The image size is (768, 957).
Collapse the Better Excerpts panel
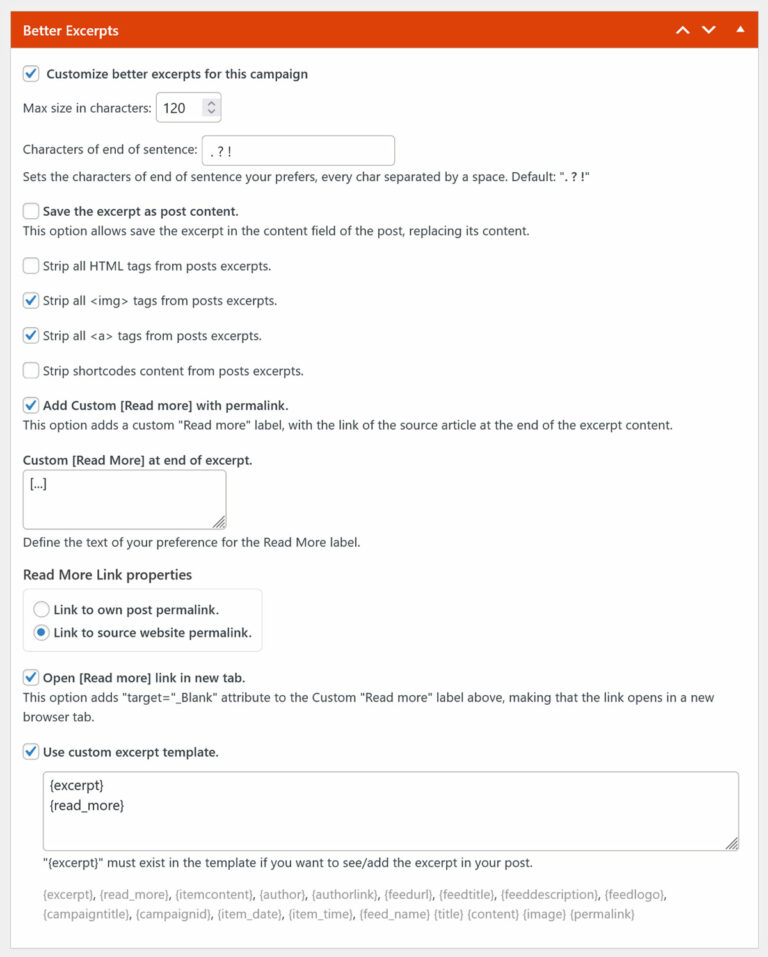(x=739, y=31)
